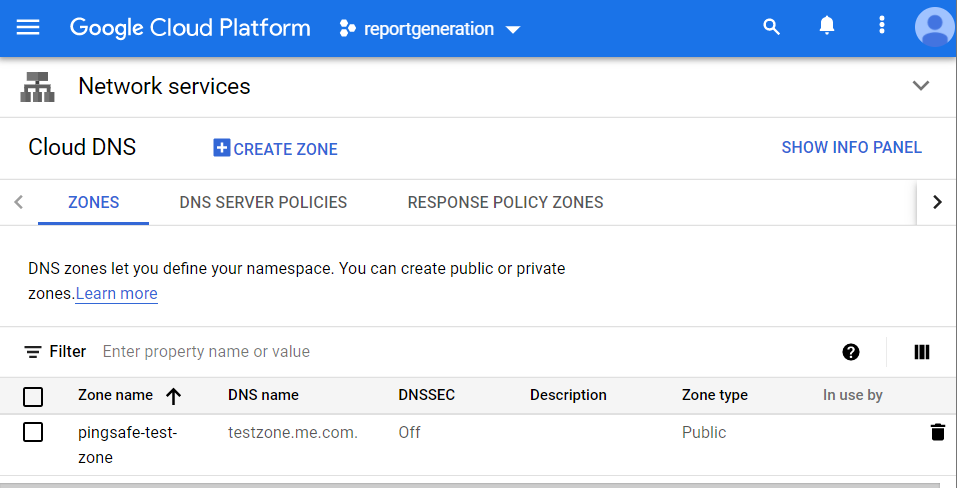The image size is (957, 488).
Task: Expand the Network services chevron
Action: coord(921,86)
